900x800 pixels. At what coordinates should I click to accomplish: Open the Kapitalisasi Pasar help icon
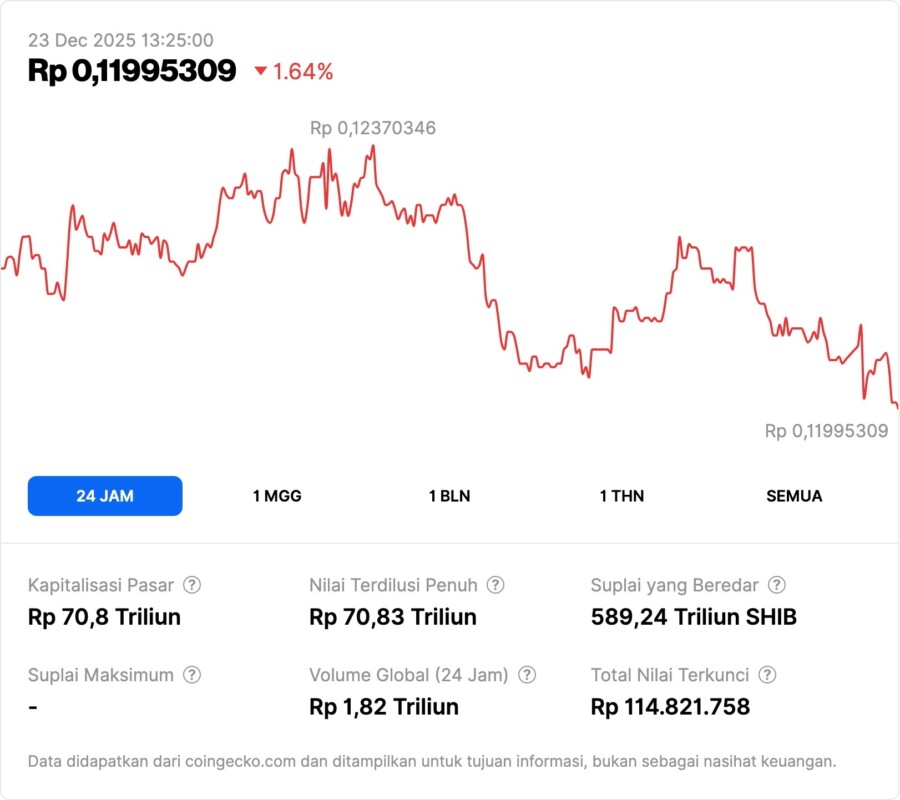[192, 585]
